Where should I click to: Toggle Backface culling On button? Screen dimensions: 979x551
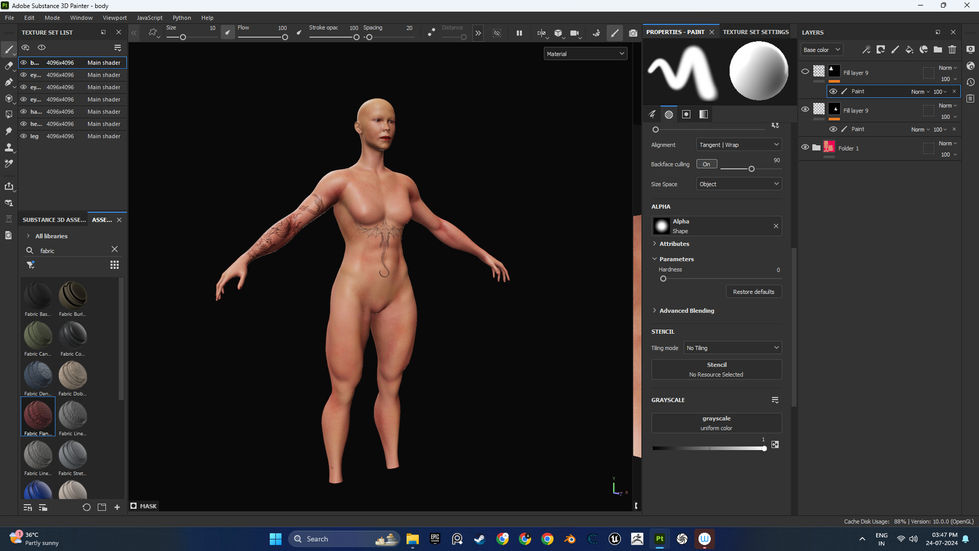pyautogui.click(x=706, y=164)
